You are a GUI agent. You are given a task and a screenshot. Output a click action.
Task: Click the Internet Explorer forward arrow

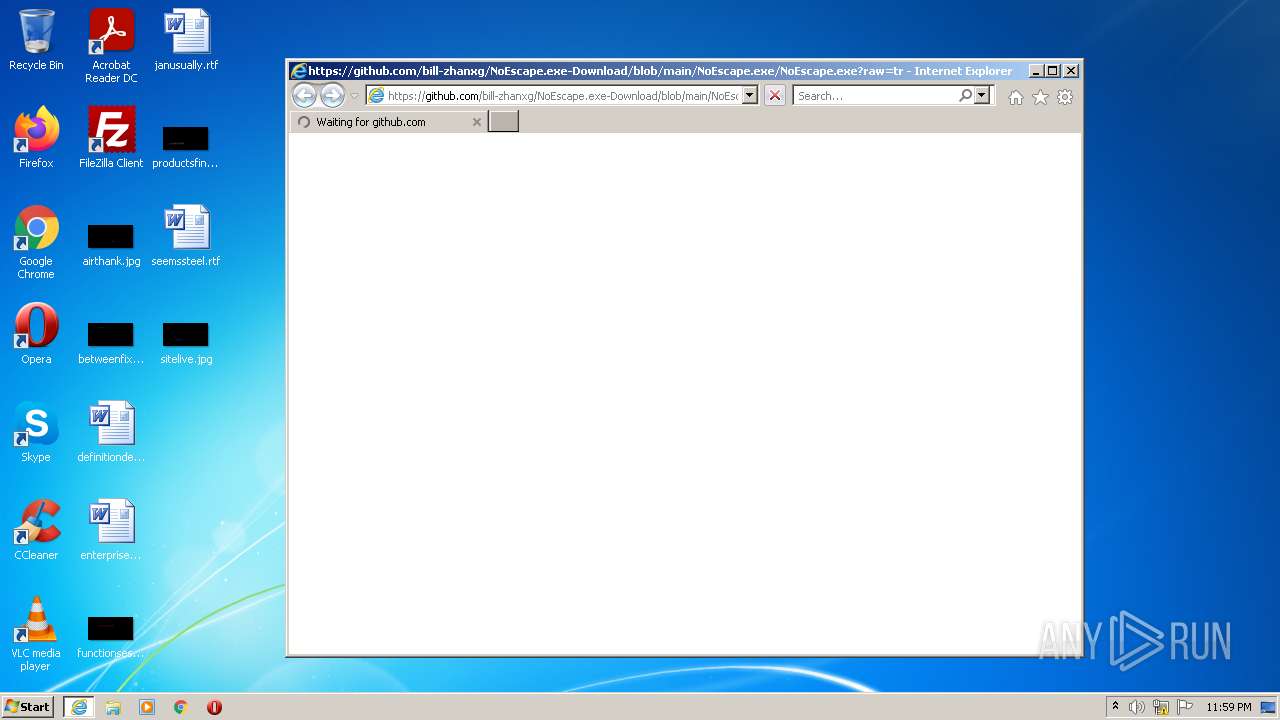(332, 95)
